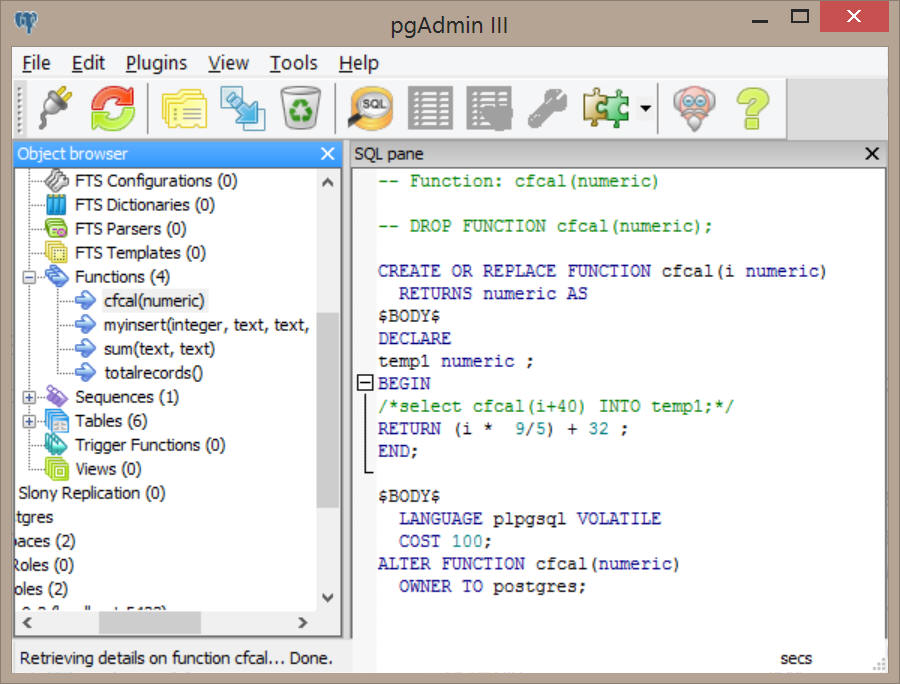Open the Plugins dropdown arrow
Screen dimensions: 900x684
[x=646, y=108]
